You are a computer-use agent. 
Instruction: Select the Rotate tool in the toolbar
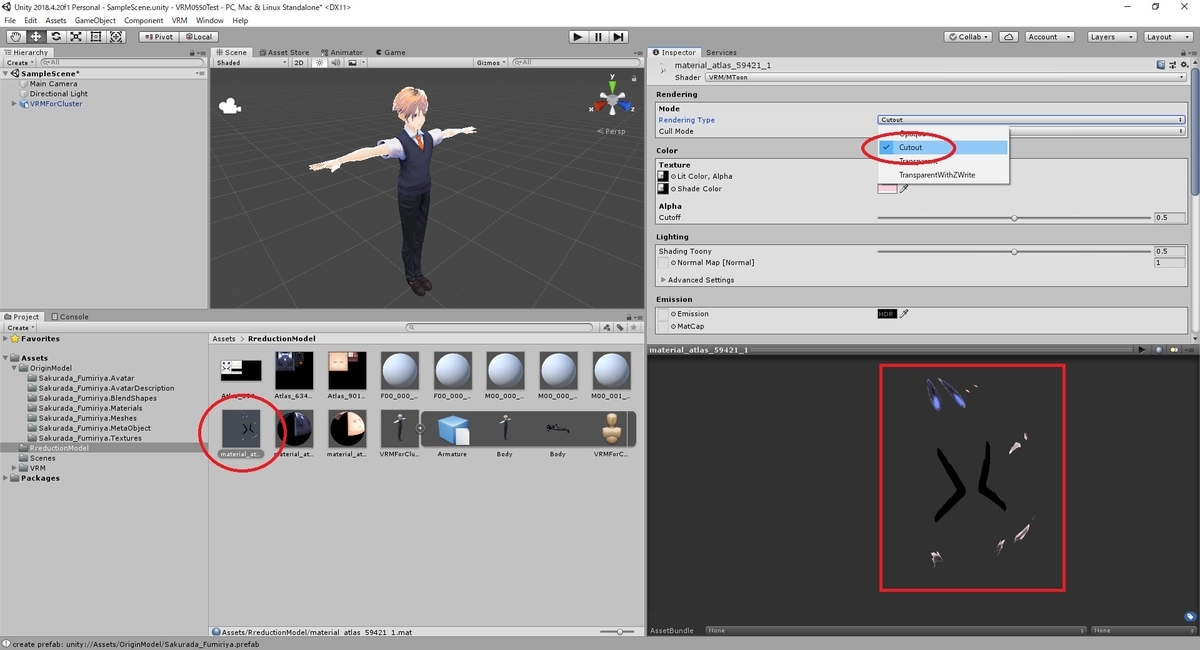pos(55,37)
